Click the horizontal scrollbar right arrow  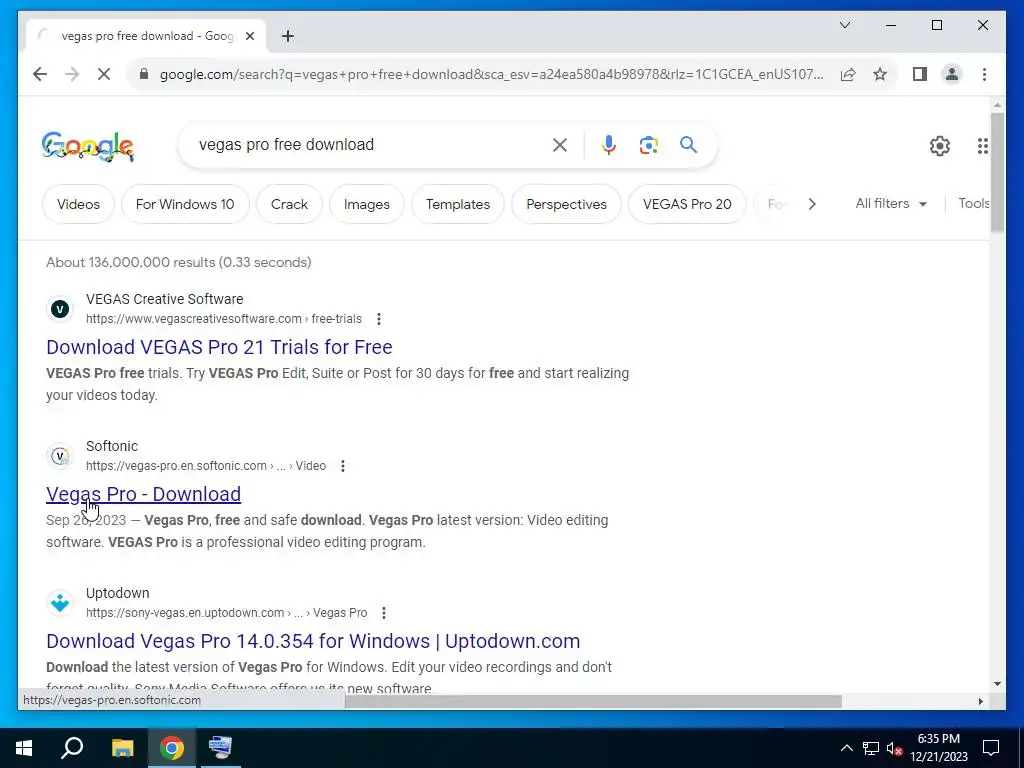[981, 701]
